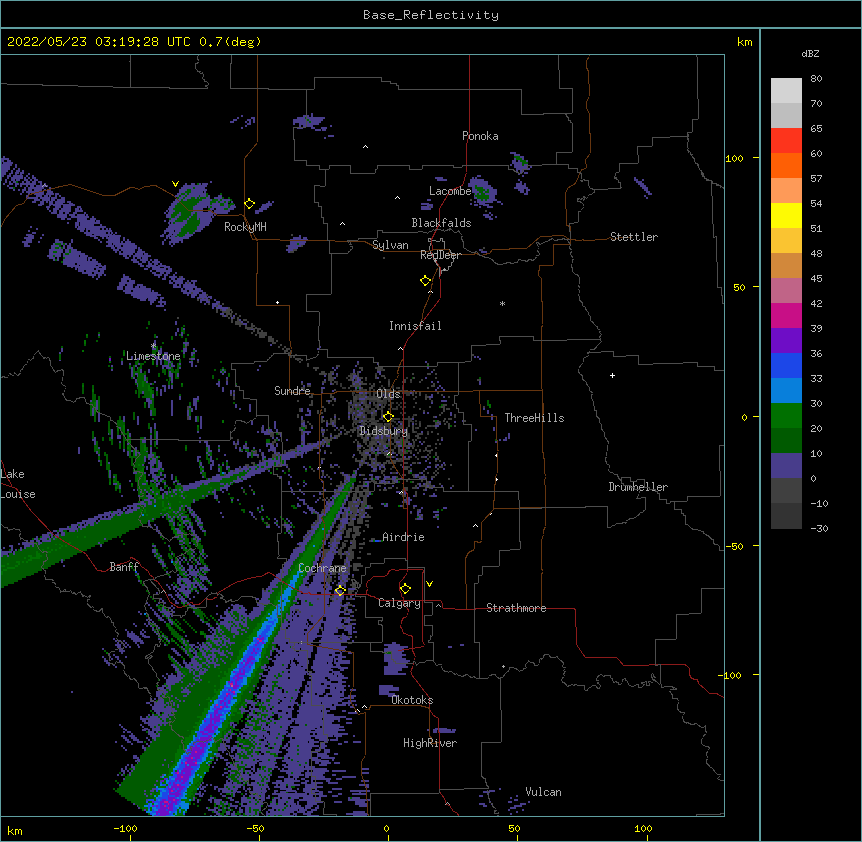Pick the red 60–65 dBZ legend swatch
The height and width of the screenshot is (842, 862).
coord(786,141)
